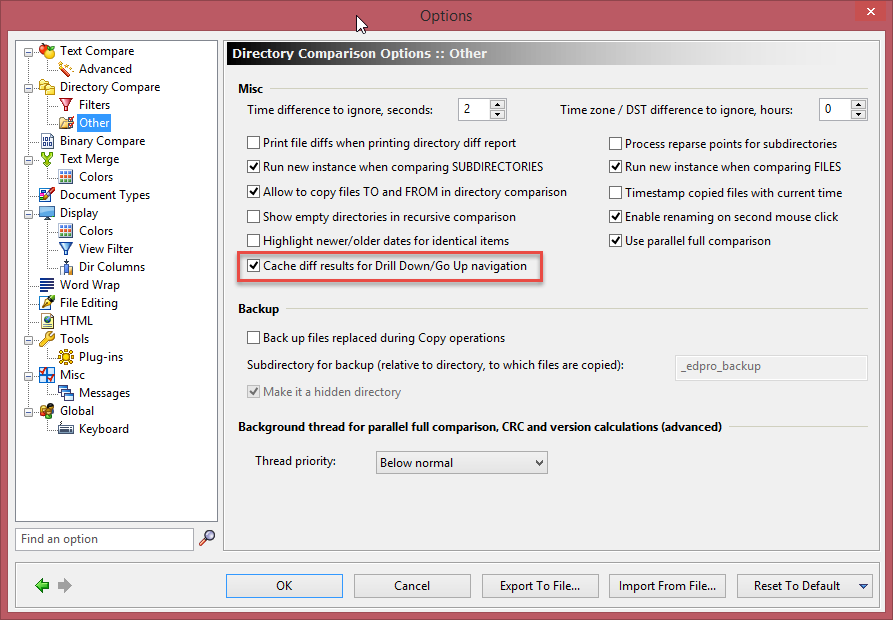Collapse the Text Compare tree node
The image size is (893, 620).
pos(28,52)
